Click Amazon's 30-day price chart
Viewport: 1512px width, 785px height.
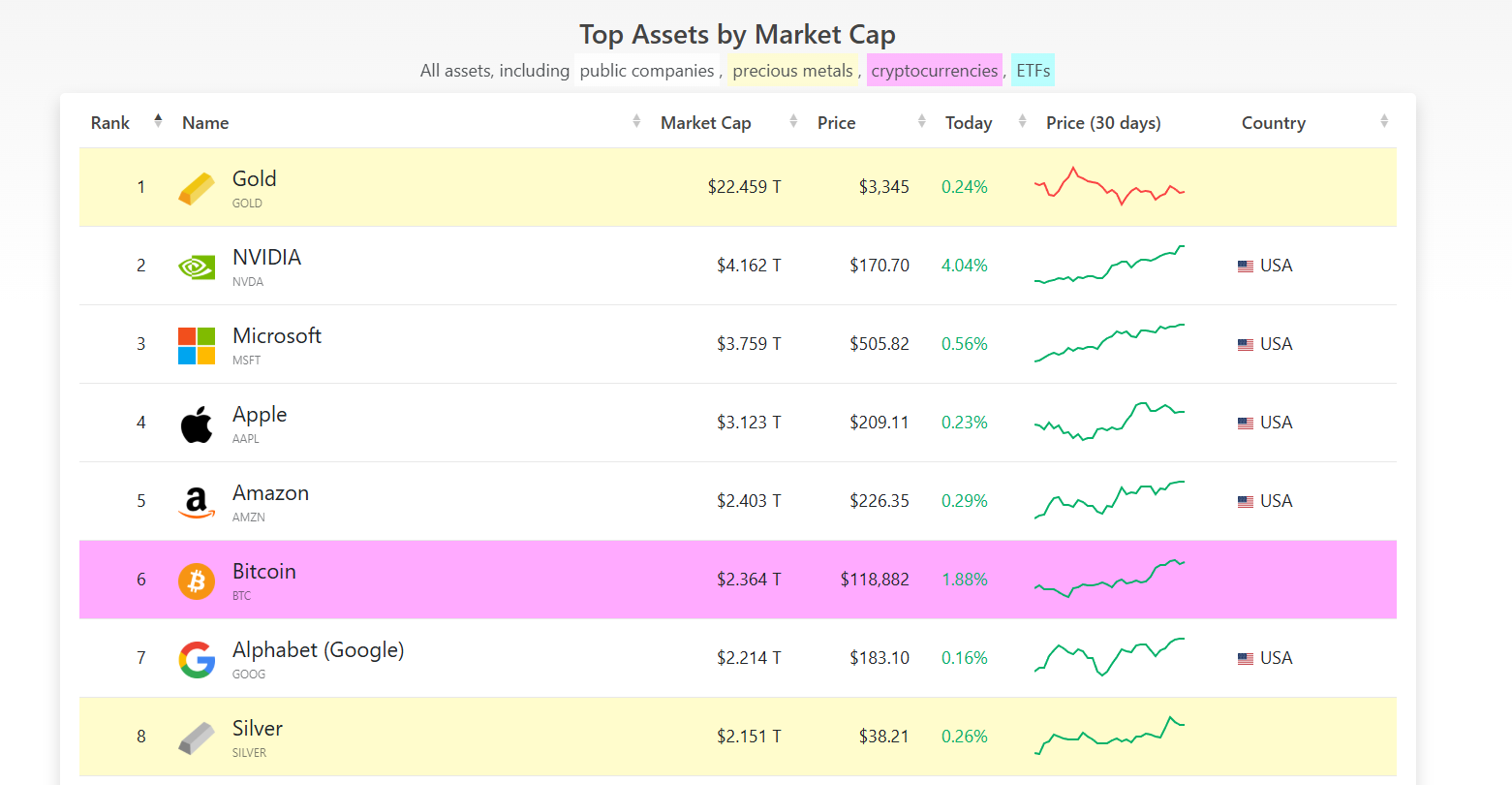1110,500
